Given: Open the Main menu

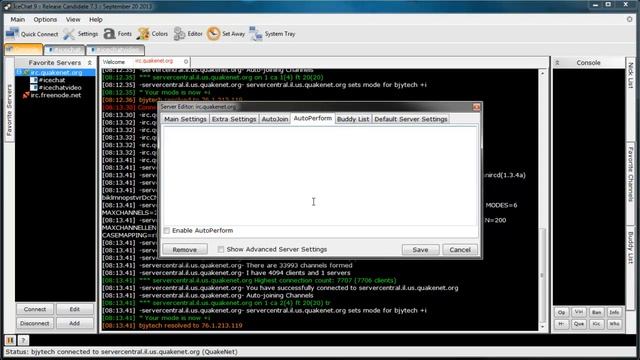Looking at the screenshot, I should tap(18, 19).
